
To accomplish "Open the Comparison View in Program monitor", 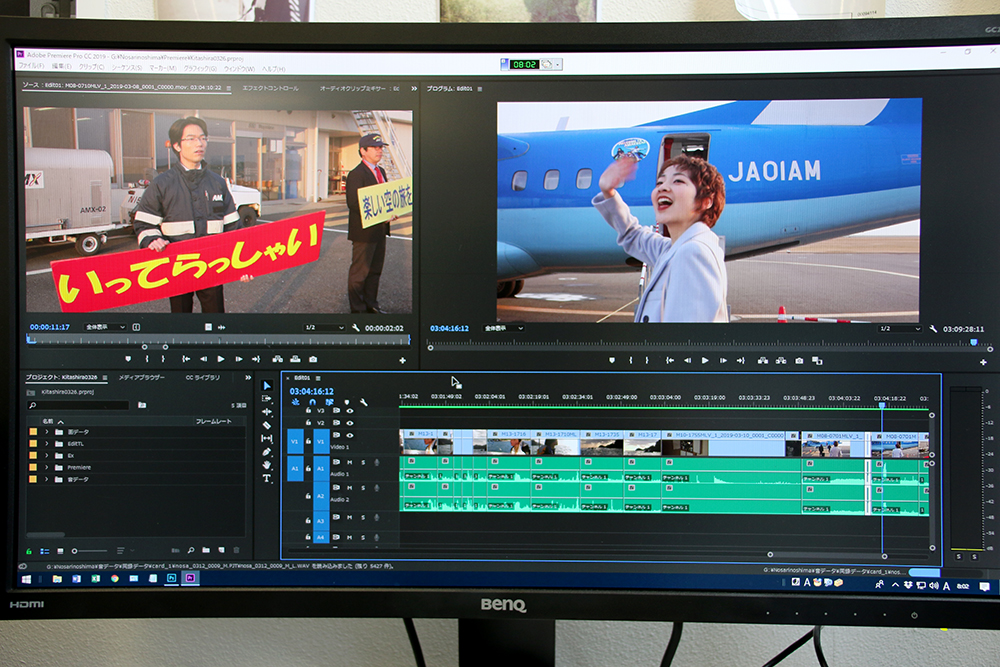I will pos(817,361).
